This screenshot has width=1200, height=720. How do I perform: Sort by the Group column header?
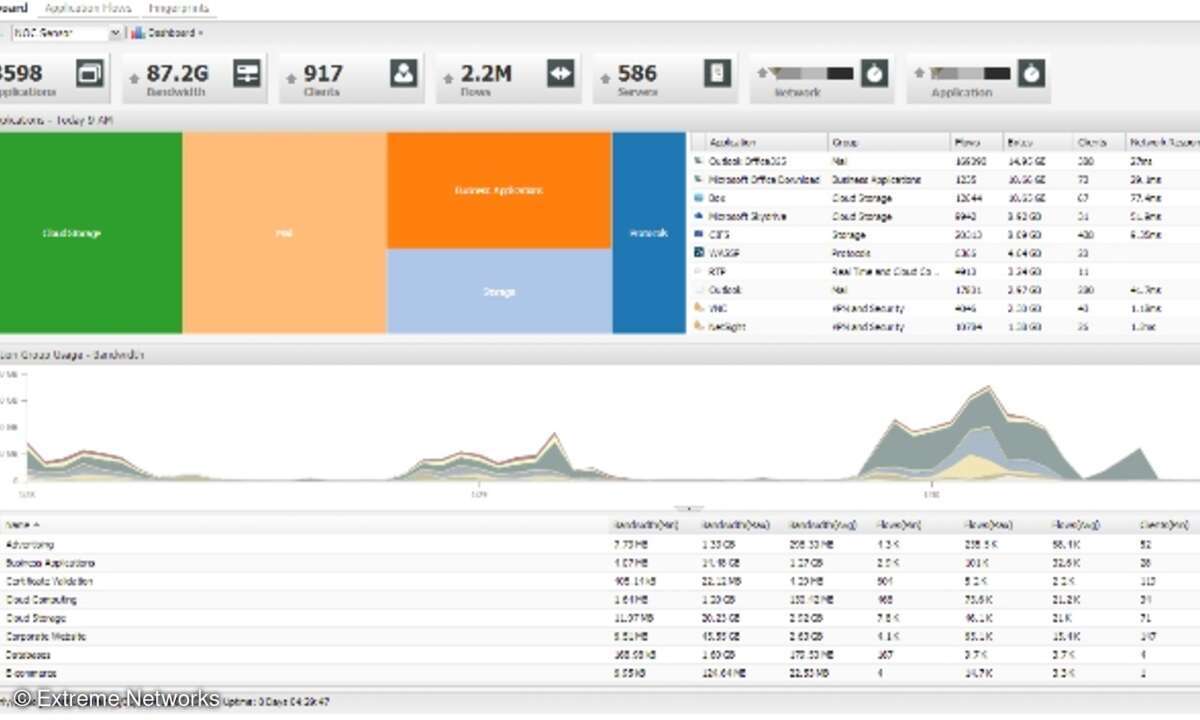(889, 143)
